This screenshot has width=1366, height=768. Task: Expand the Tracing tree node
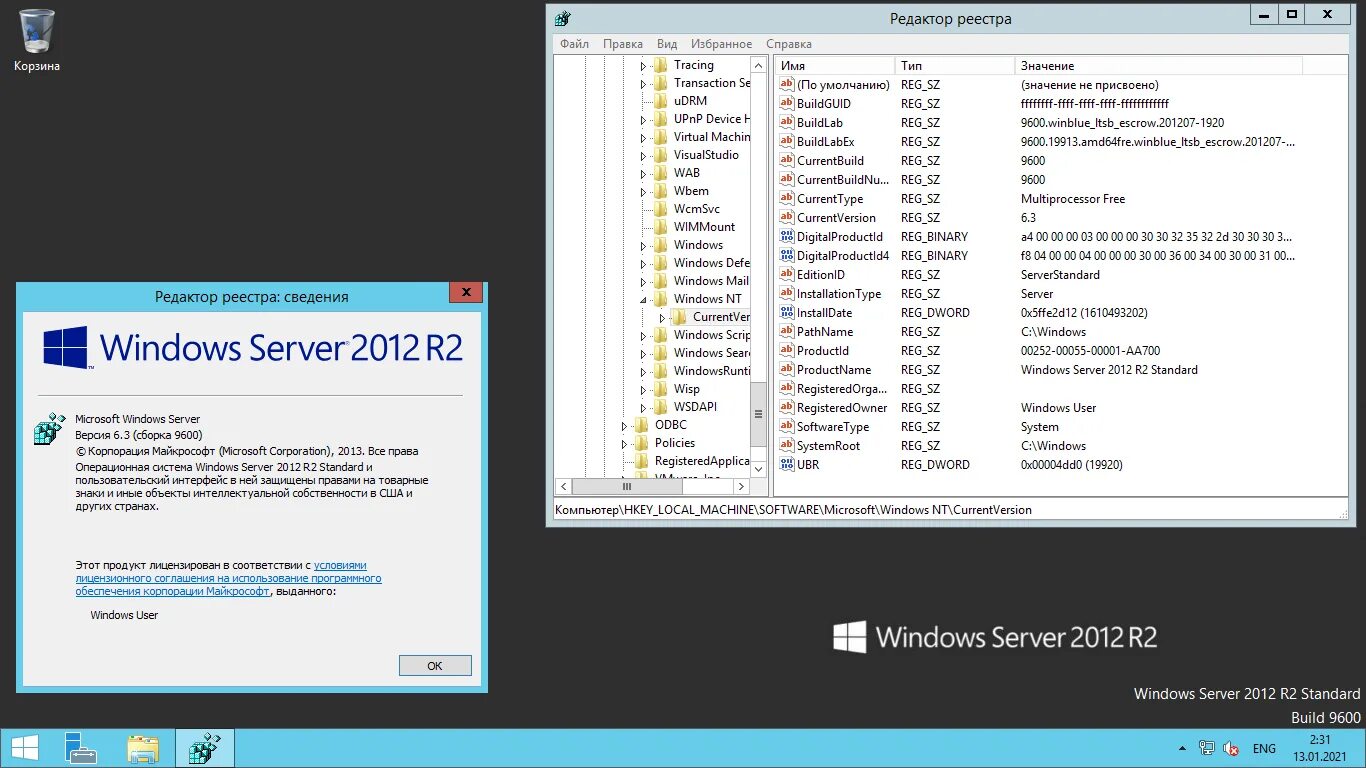pos(644,65)
